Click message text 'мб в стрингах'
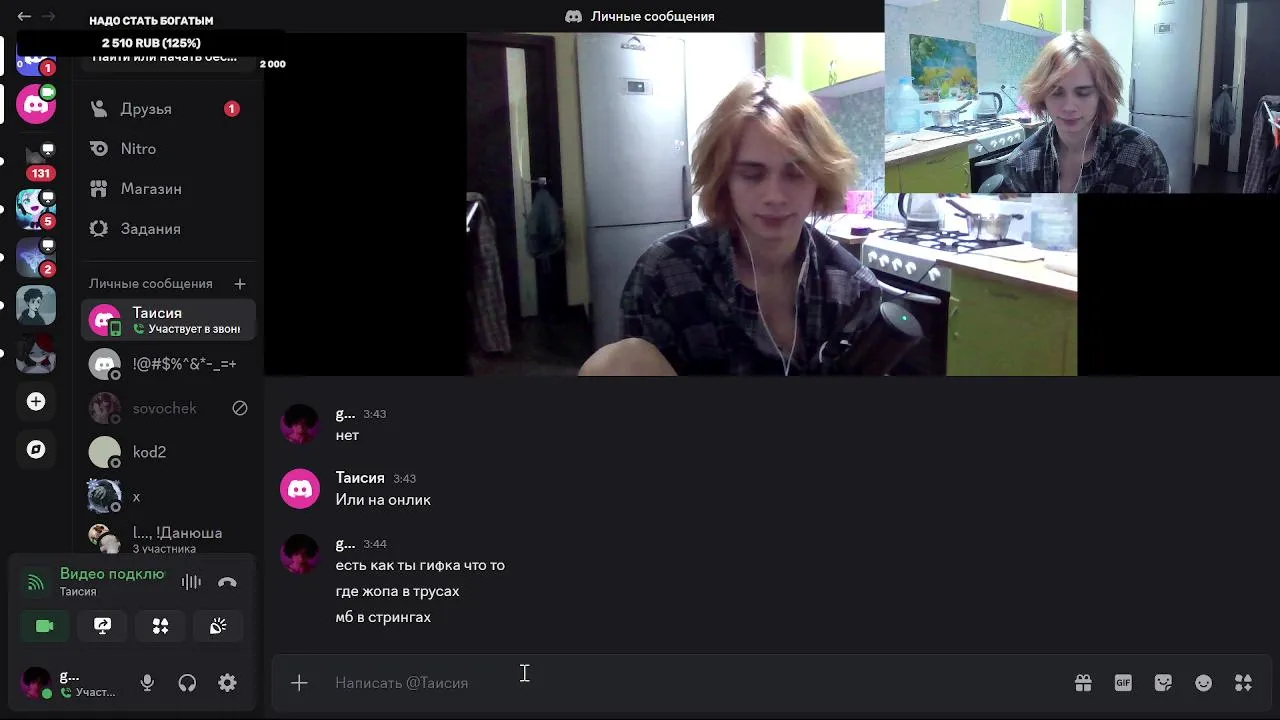The image size is (1280, 720). click(x=383, y=617)
